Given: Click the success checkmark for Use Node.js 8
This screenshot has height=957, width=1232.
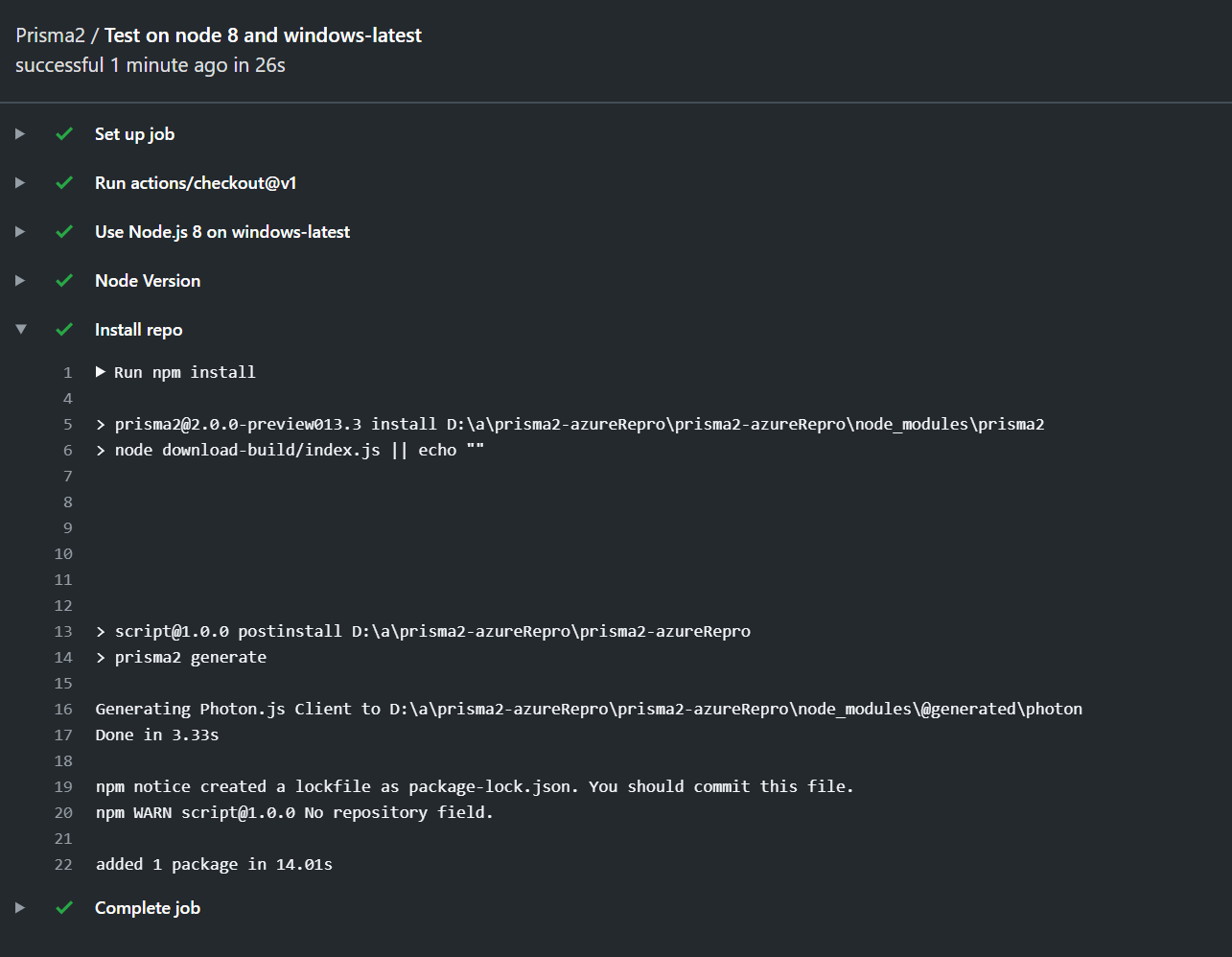Looking at the screenshot, I should click(x=63, y=231).
